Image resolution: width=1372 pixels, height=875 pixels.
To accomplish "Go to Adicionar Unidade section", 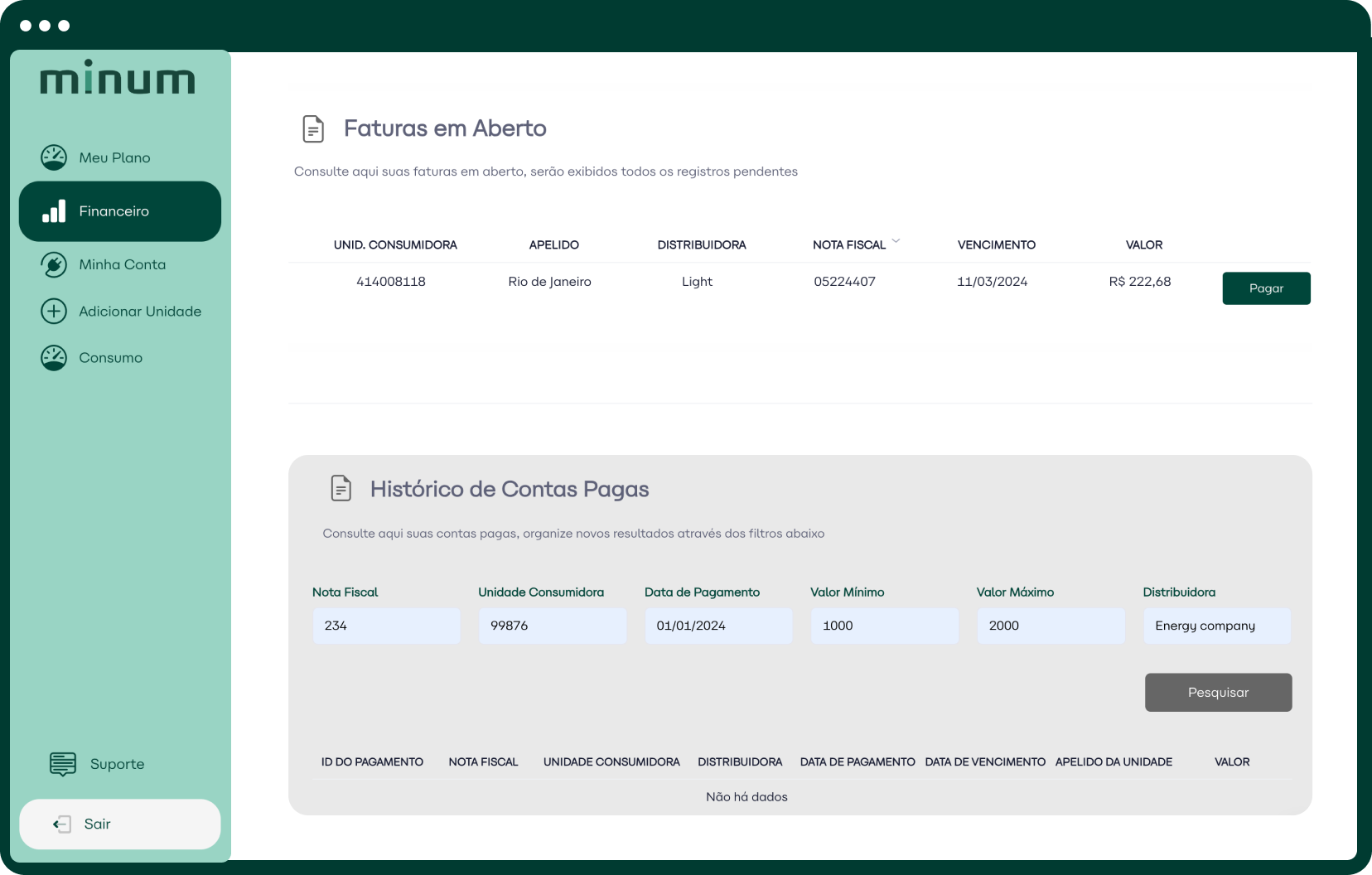I will tap(139, 311).
